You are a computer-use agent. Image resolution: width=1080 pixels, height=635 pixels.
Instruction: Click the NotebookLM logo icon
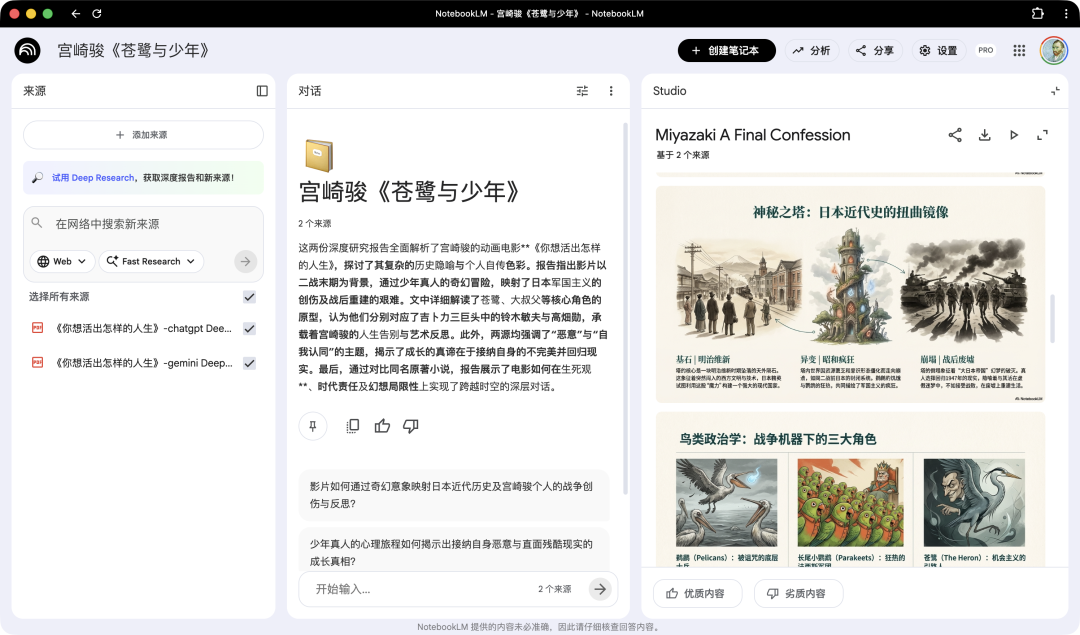pos(28,50)
